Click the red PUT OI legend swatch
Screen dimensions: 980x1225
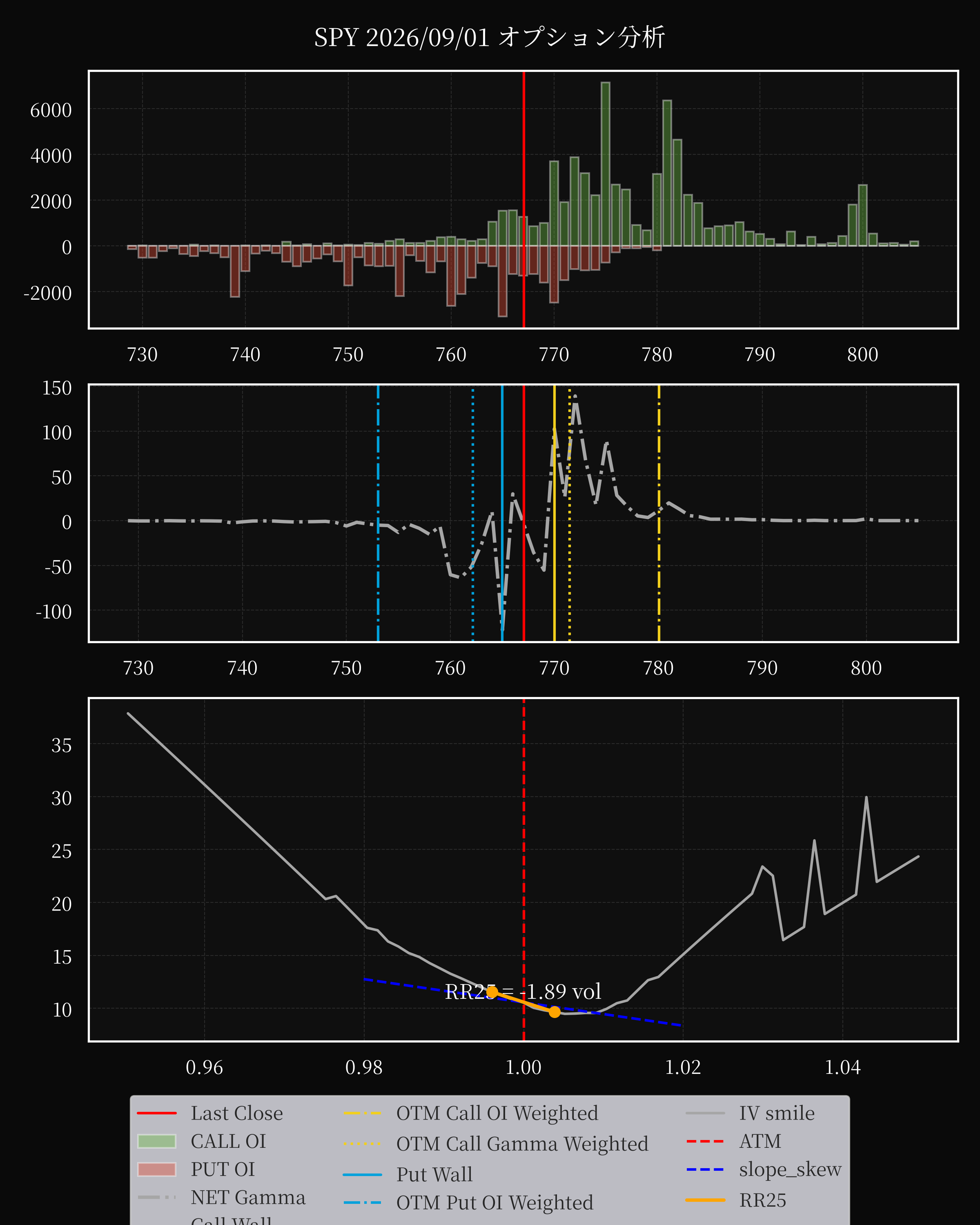pyautogui.click(x=157, y=1169)
